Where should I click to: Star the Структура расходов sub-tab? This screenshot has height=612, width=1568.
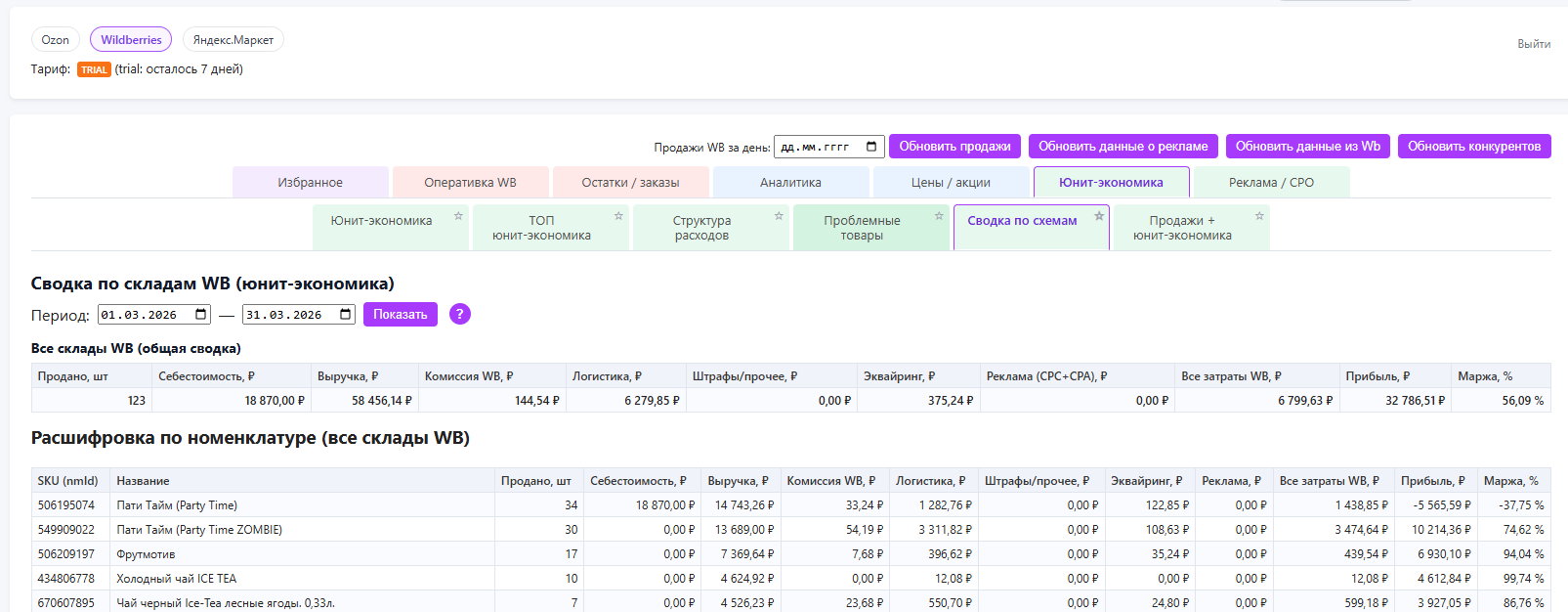779,216
